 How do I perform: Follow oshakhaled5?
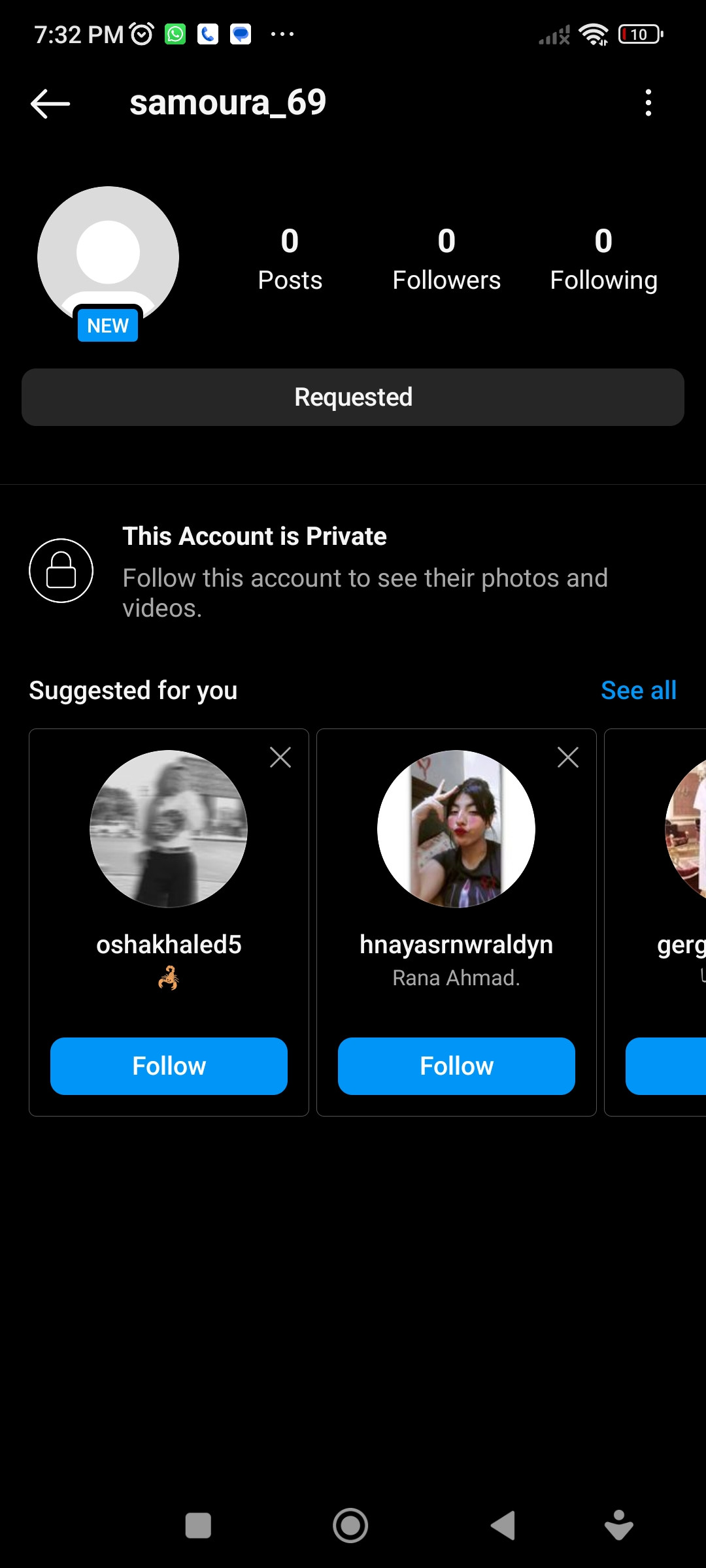click(169, 1066)
